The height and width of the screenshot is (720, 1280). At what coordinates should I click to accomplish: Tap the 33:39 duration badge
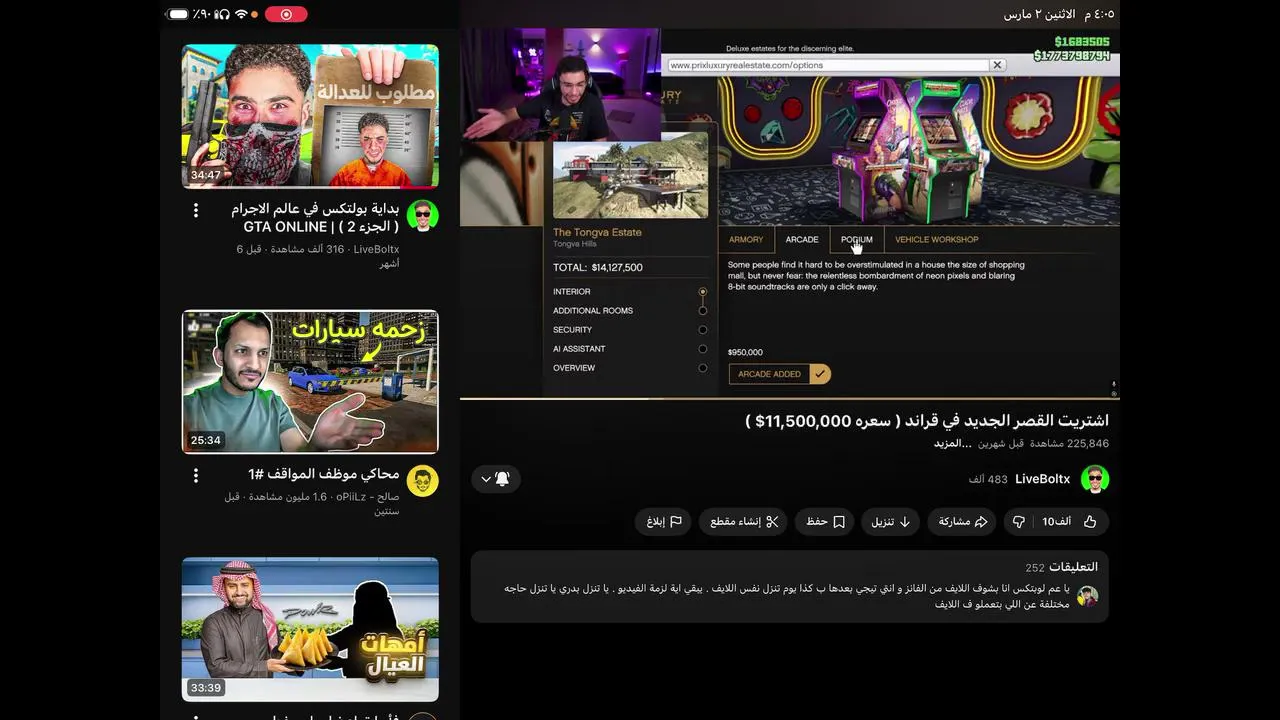click(x=205, y=688)
